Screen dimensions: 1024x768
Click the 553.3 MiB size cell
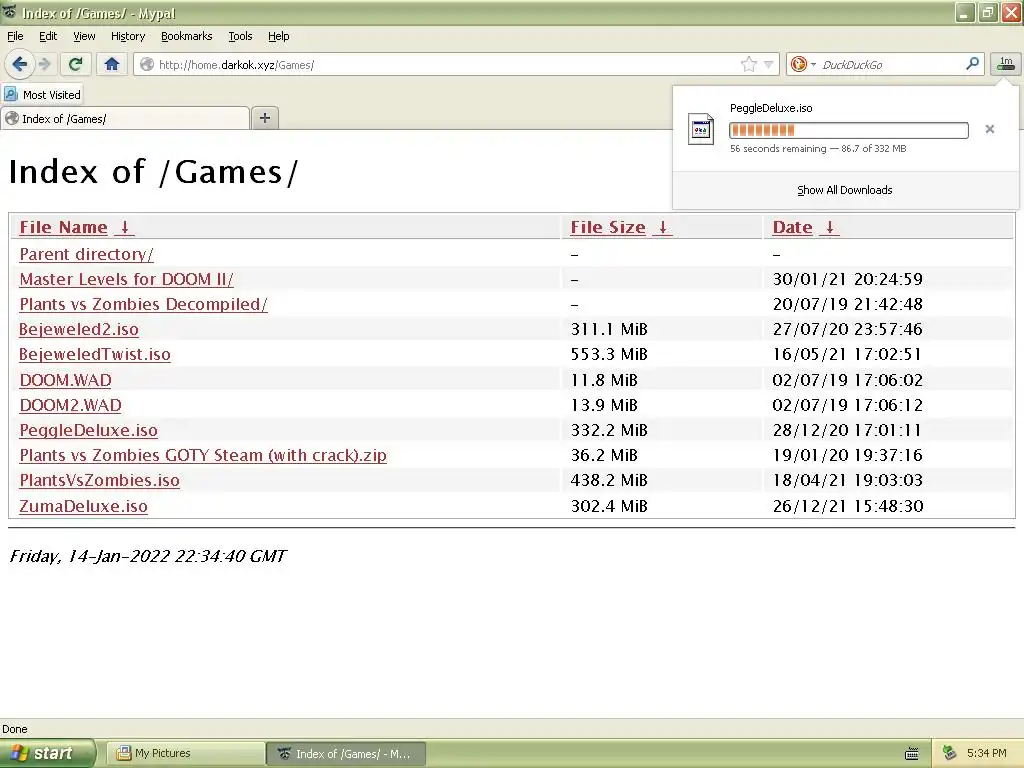pyautogui.click(x=609, y=354)
